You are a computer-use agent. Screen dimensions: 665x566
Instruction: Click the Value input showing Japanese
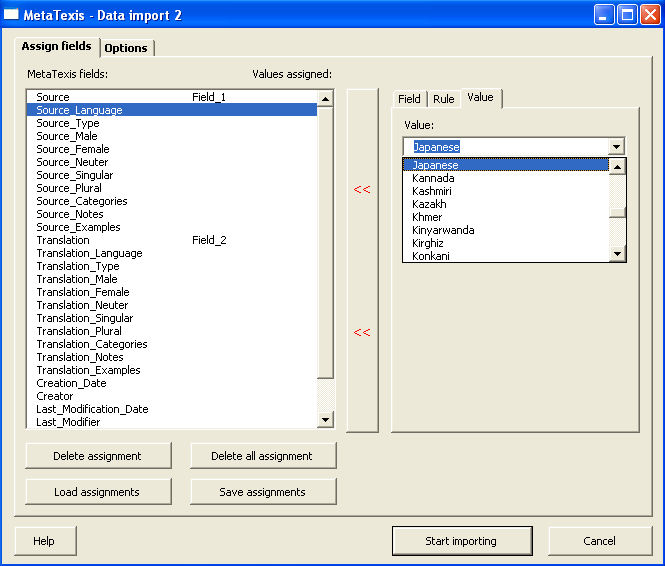pyautogui.click(x=506, y=147)
